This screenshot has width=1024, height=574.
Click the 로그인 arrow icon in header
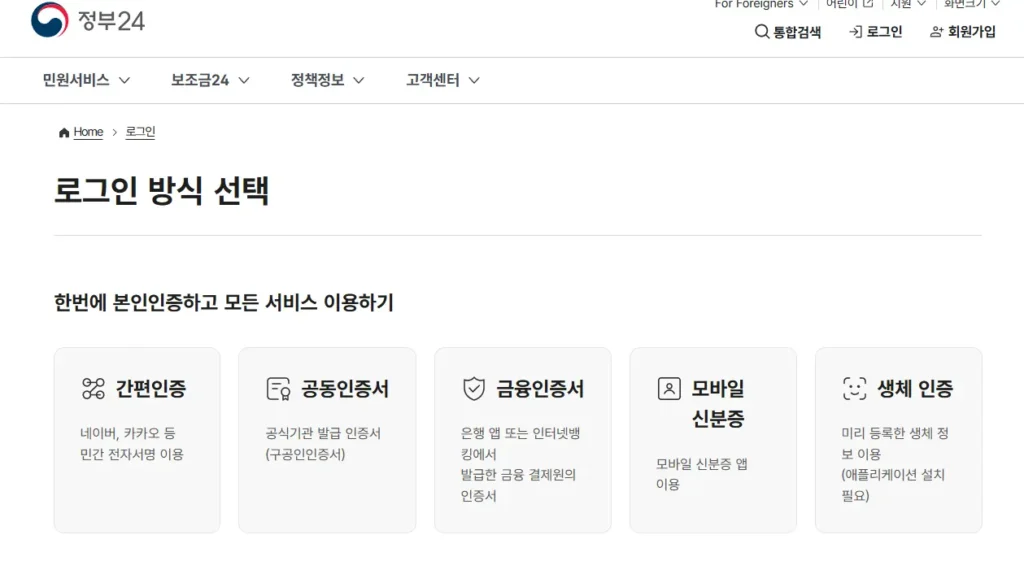(x=856, y=31)
